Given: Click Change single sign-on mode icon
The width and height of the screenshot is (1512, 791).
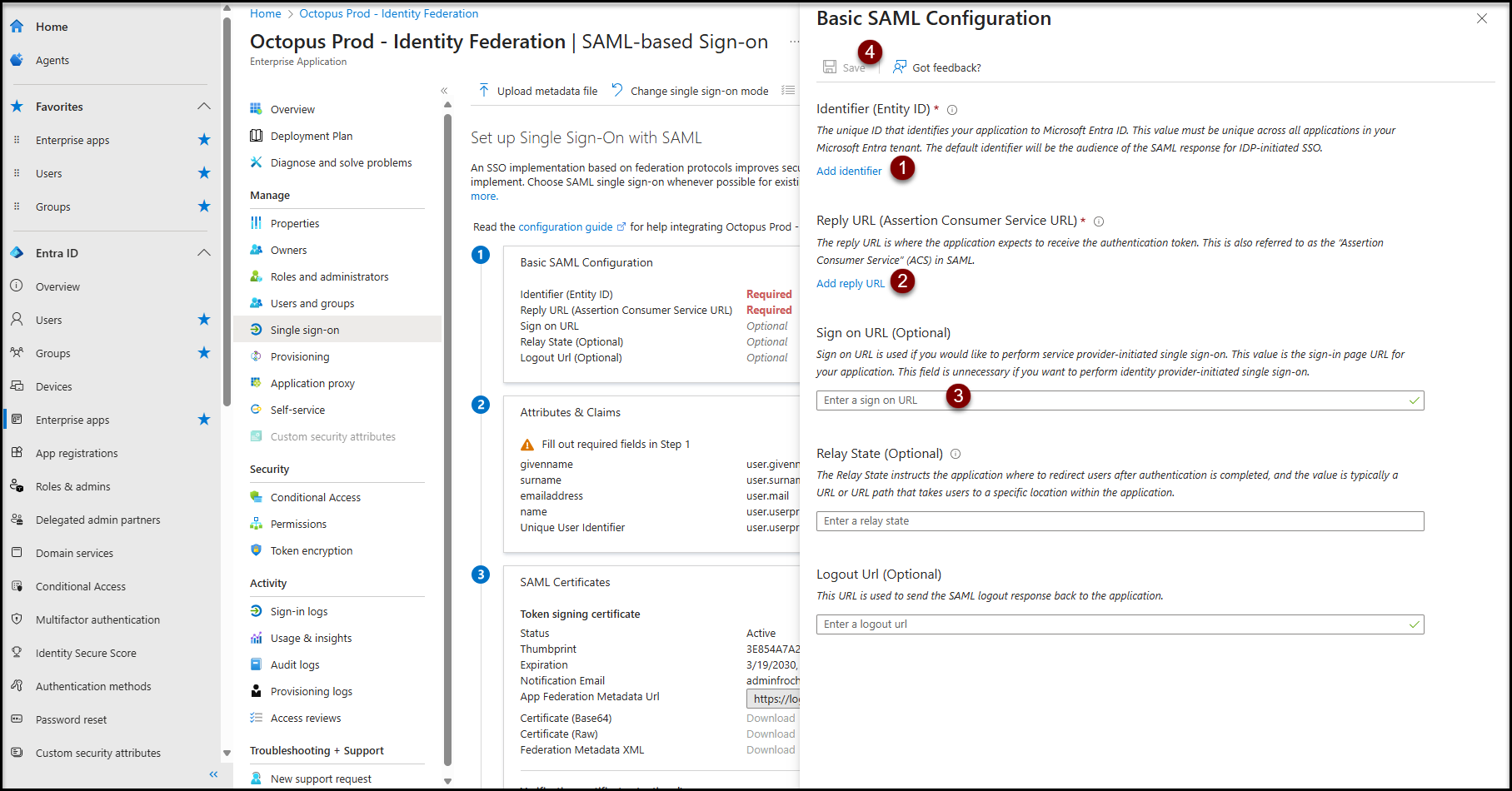Looking at the screenshot, I should coord(617,90).
